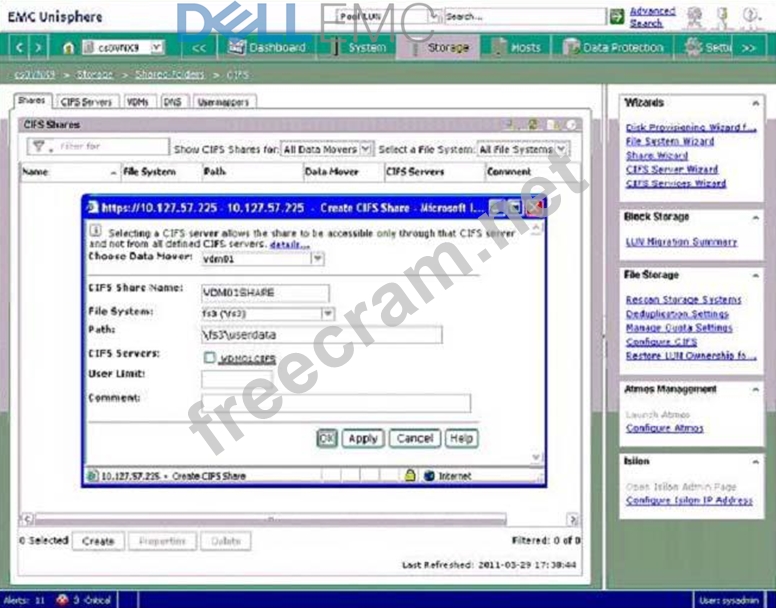776x608 pixels.
Task: Click the Apply button
Action: [x=363, y=438]
